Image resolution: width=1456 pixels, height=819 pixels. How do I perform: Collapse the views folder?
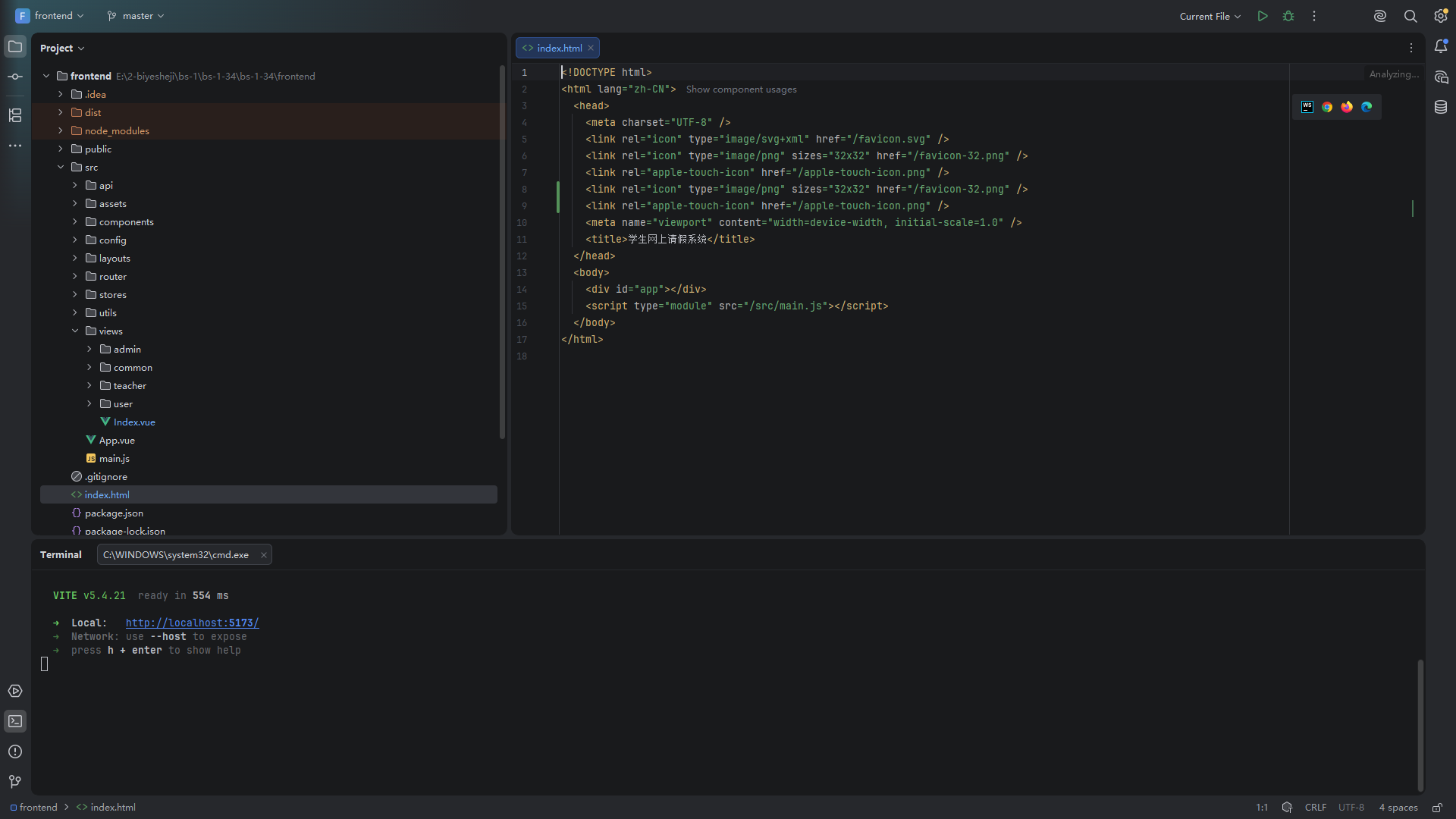pos(75,331)
